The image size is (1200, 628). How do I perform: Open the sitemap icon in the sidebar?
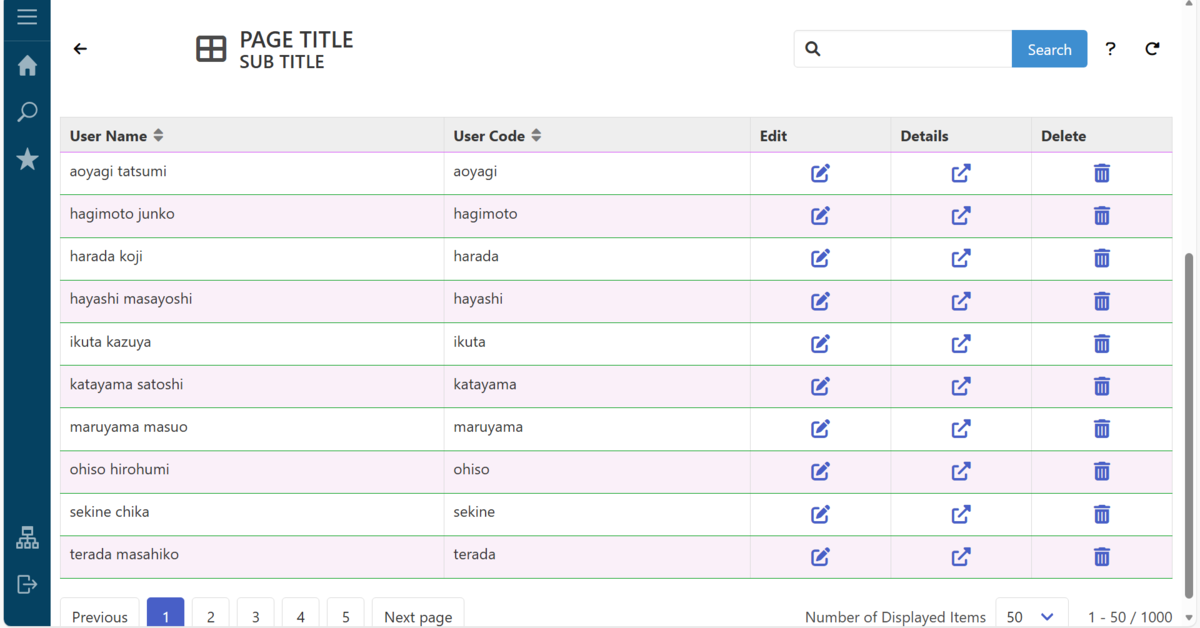click(27, 538)
